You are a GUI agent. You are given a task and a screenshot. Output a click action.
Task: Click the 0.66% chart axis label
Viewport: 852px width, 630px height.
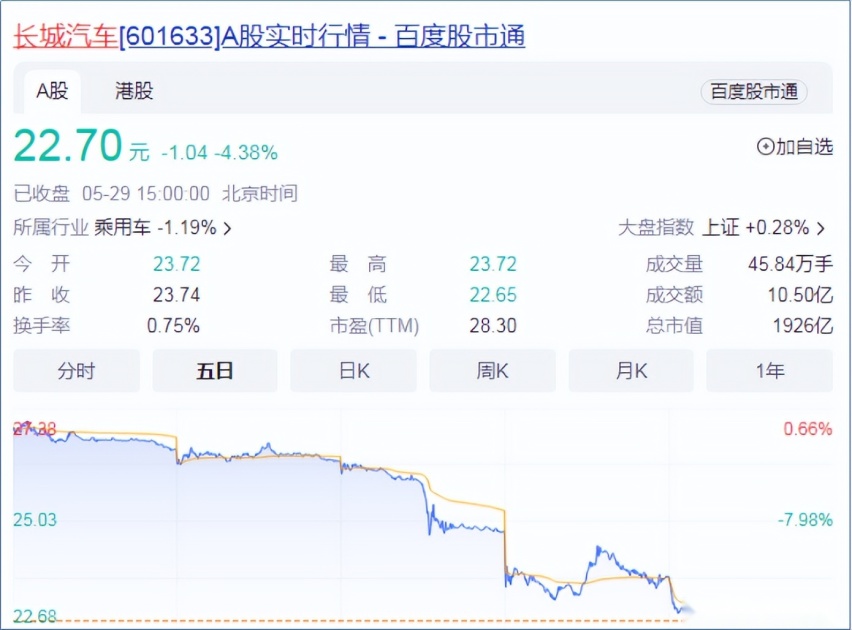pyautogui.click(x=807, y=429)
